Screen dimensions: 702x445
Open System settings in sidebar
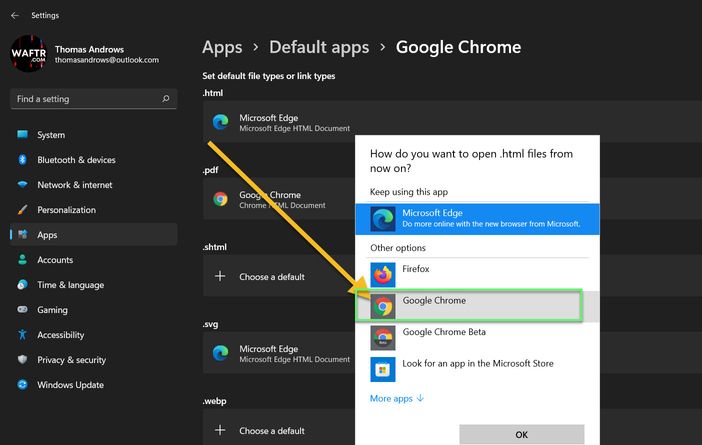(94, 135)
